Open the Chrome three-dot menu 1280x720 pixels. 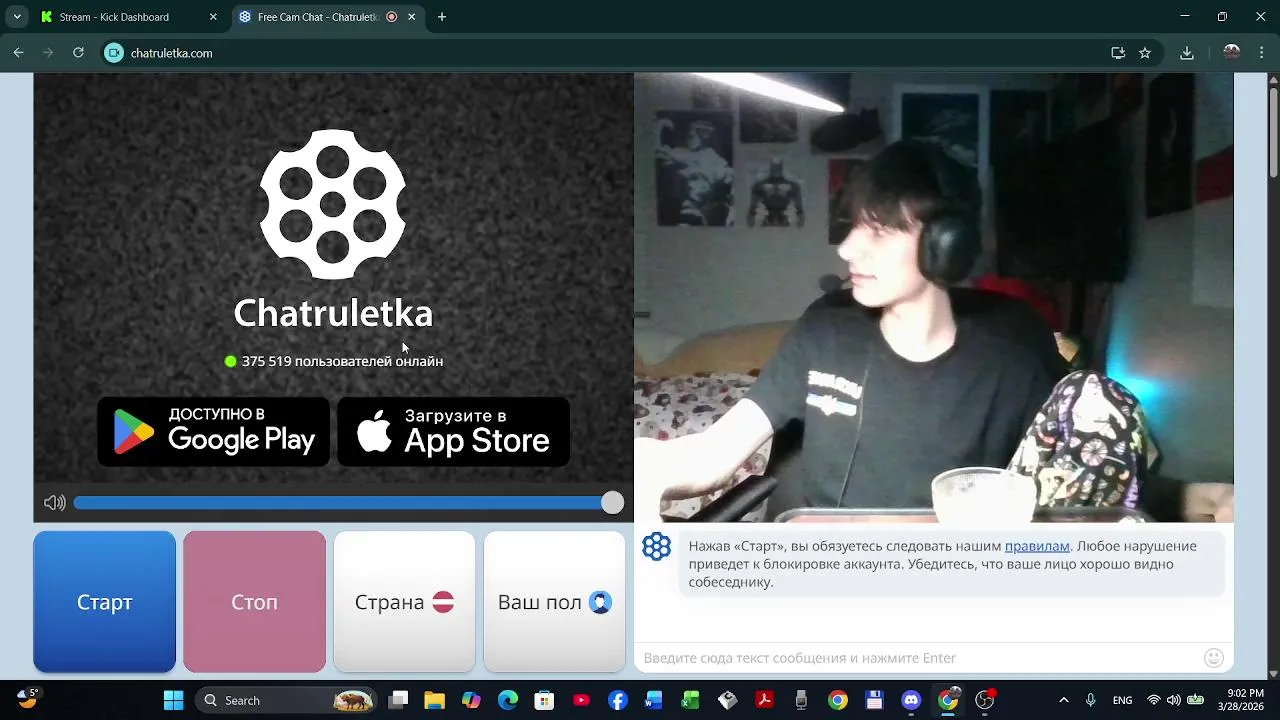pos(1262,53)
